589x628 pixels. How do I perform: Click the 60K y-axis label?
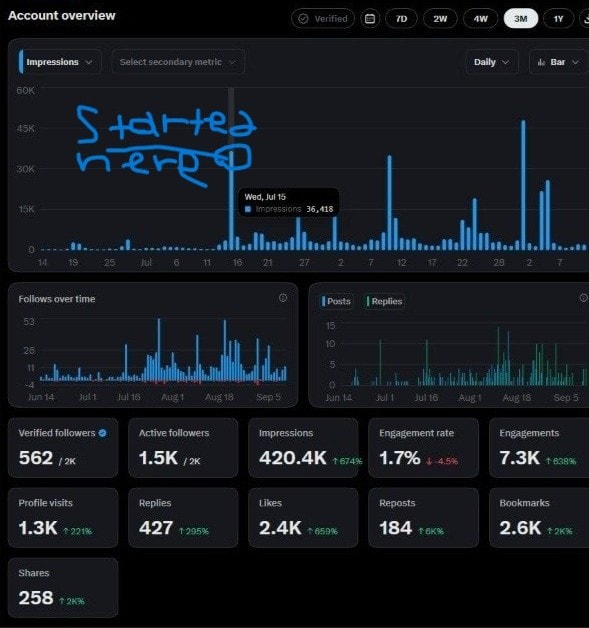(x=26, y=91)
